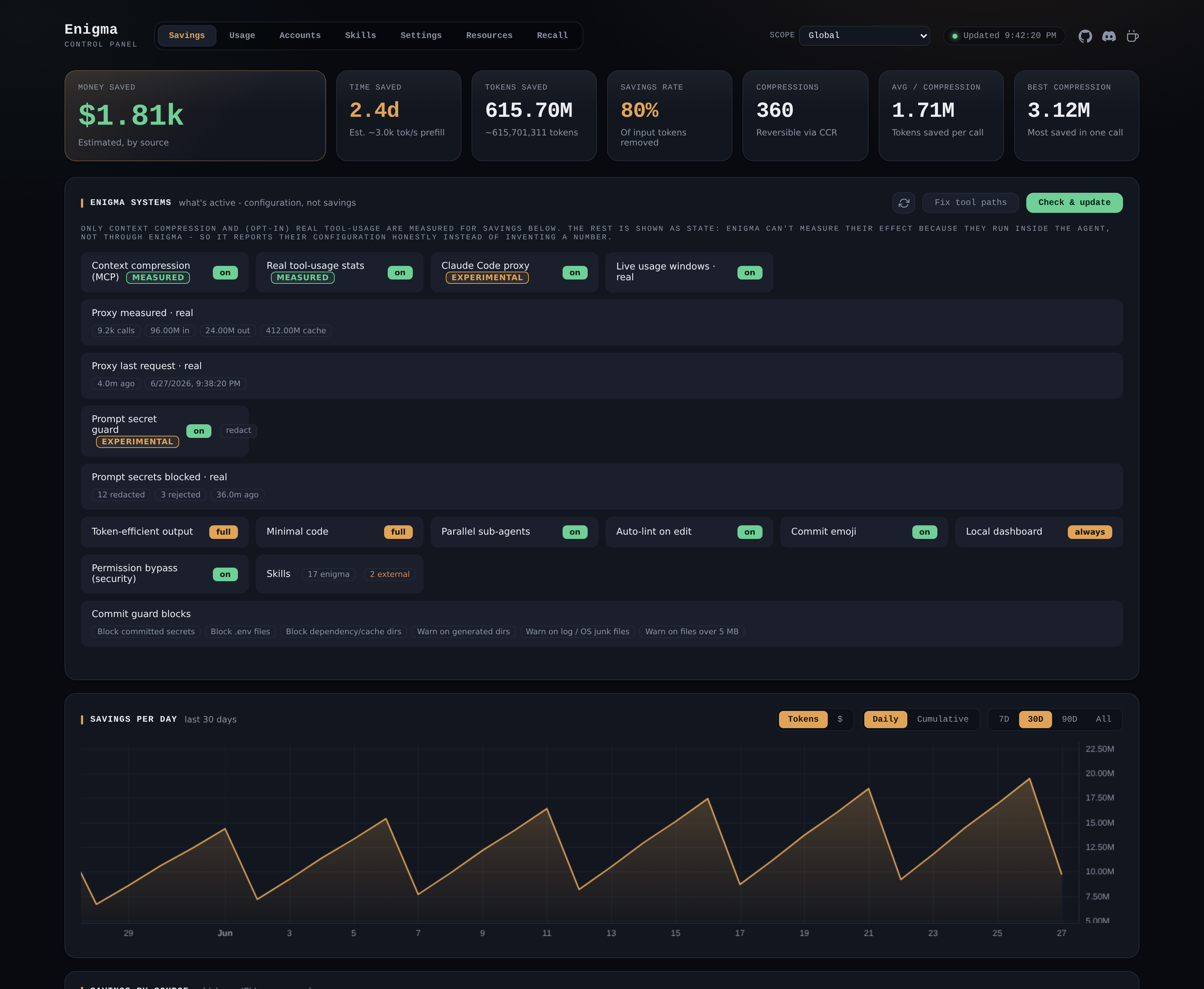Screen dimensions: 1204x989
Task: Toggle Claude Code proxy on switch
Action: tap(575, 273)
